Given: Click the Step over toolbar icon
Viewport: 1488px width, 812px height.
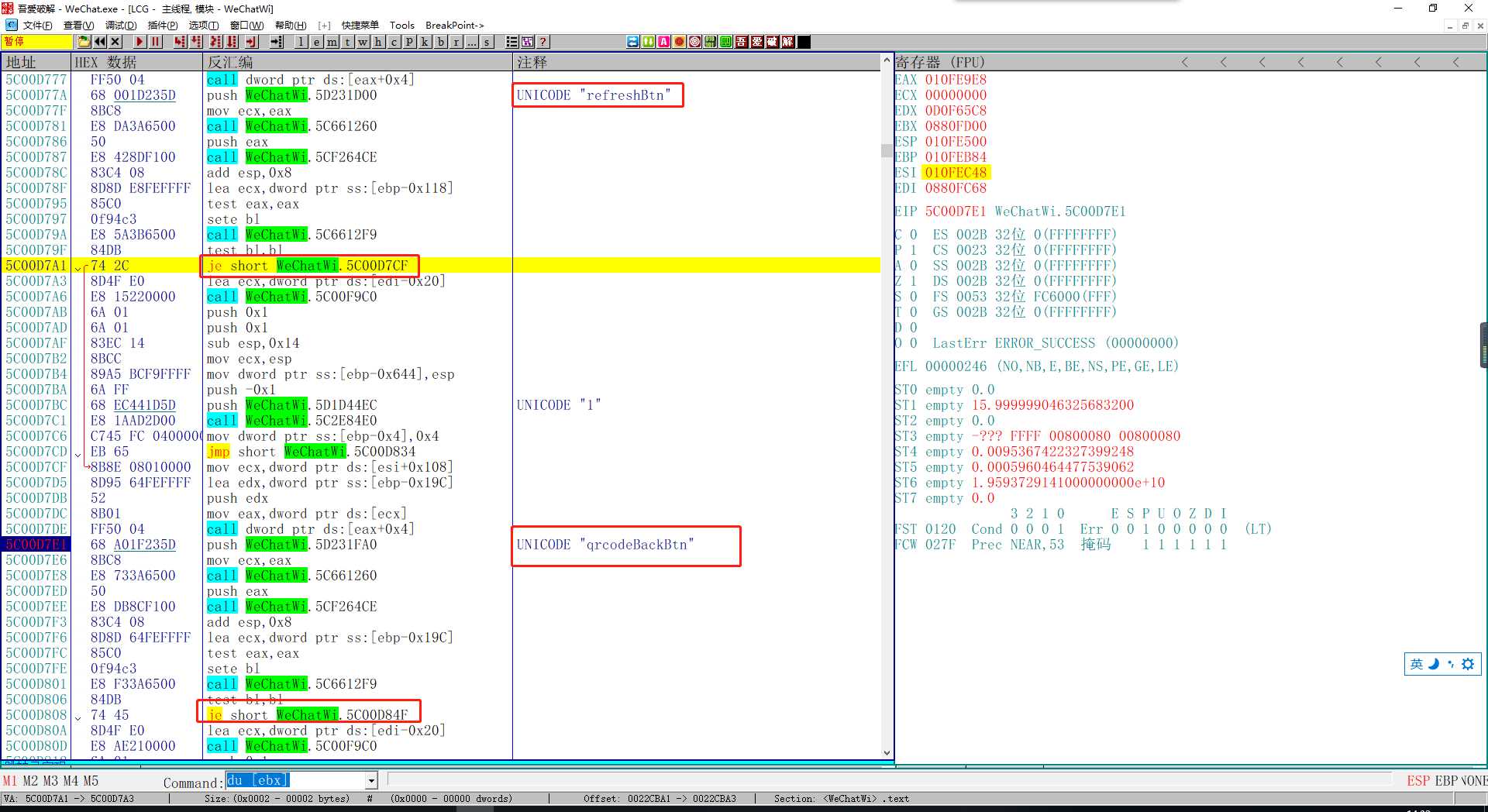Looking at the screenshot, I should pyautogui.click(x=196, y=42).
